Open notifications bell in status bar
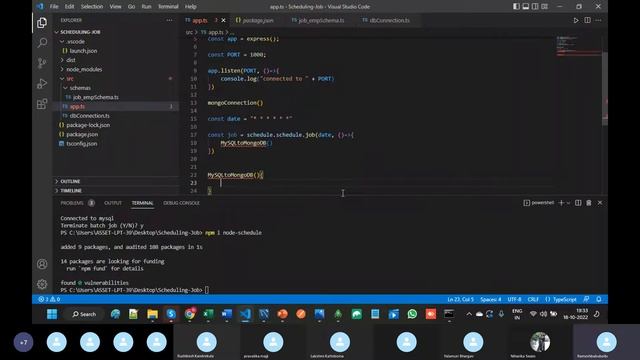 pos(598,299)
